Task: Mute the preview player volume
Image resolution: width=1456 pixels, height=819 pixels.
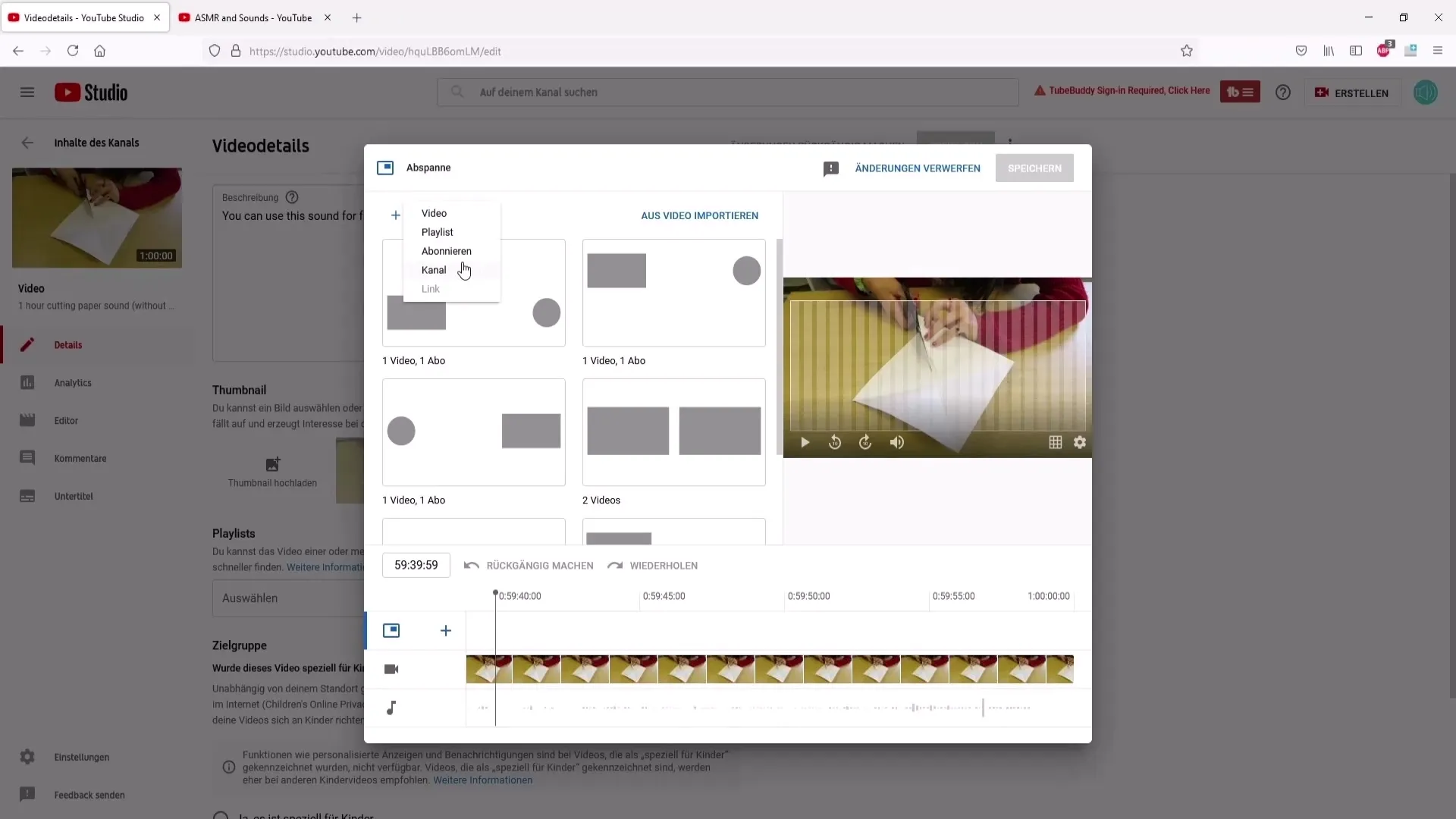Action: (x=897, y=443)
